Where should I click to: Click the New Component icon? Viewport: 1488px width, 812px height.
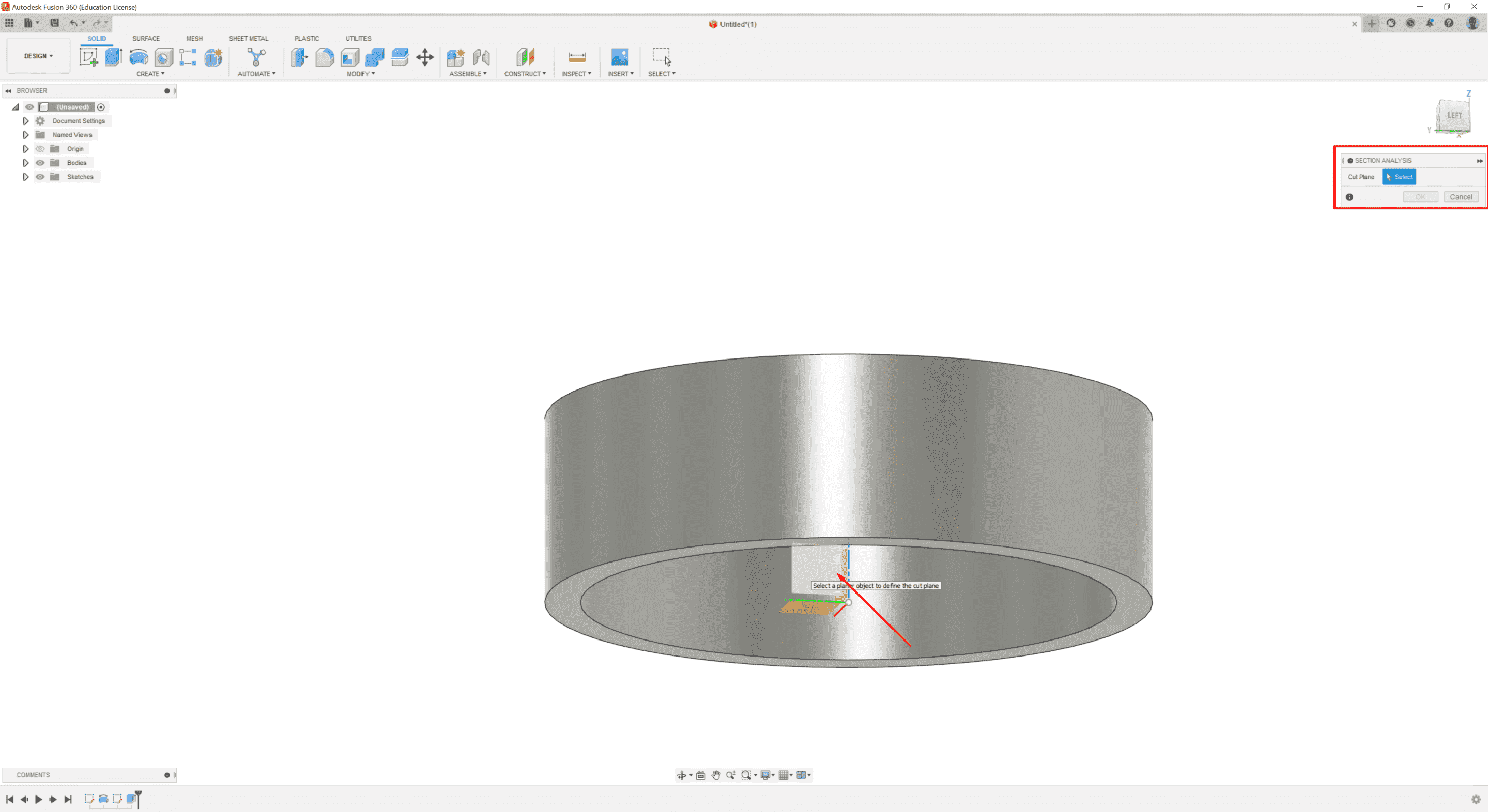click(x=456, y=56)
